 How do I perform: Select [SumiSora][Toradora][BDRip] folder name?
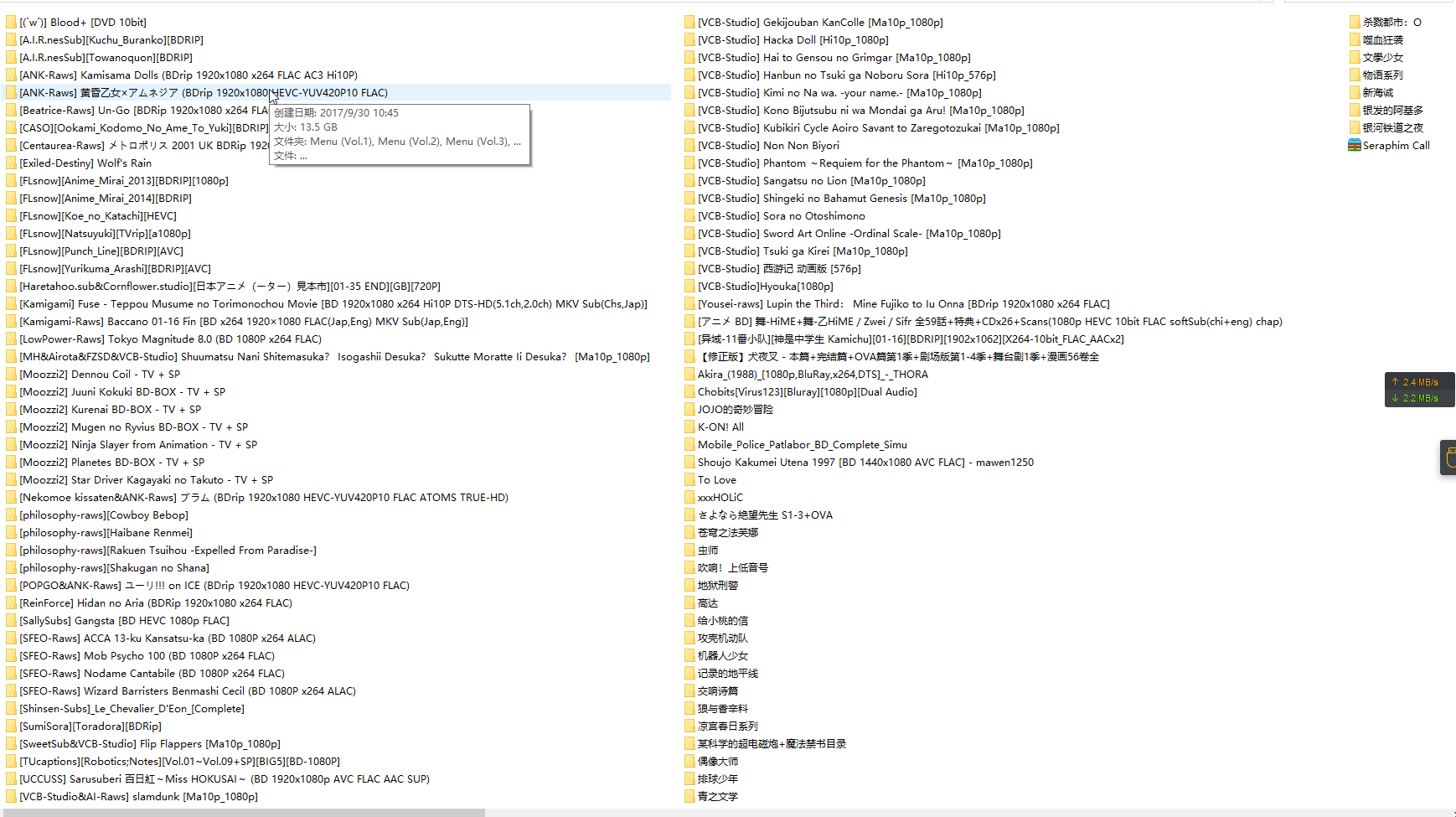90,727
